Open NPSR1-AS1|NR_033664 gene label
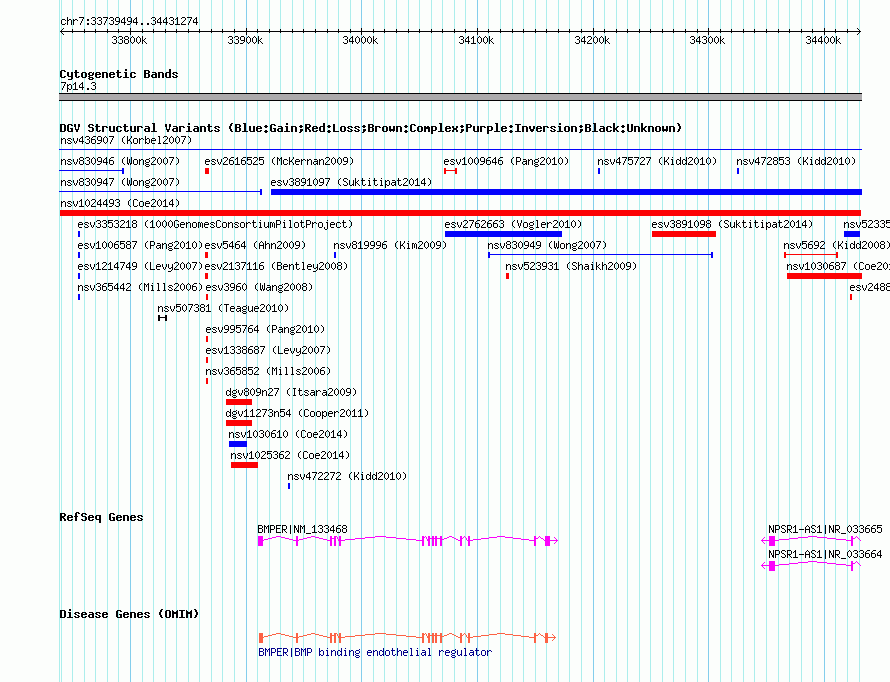Screen dimensions: 890x682 point(825,554)
